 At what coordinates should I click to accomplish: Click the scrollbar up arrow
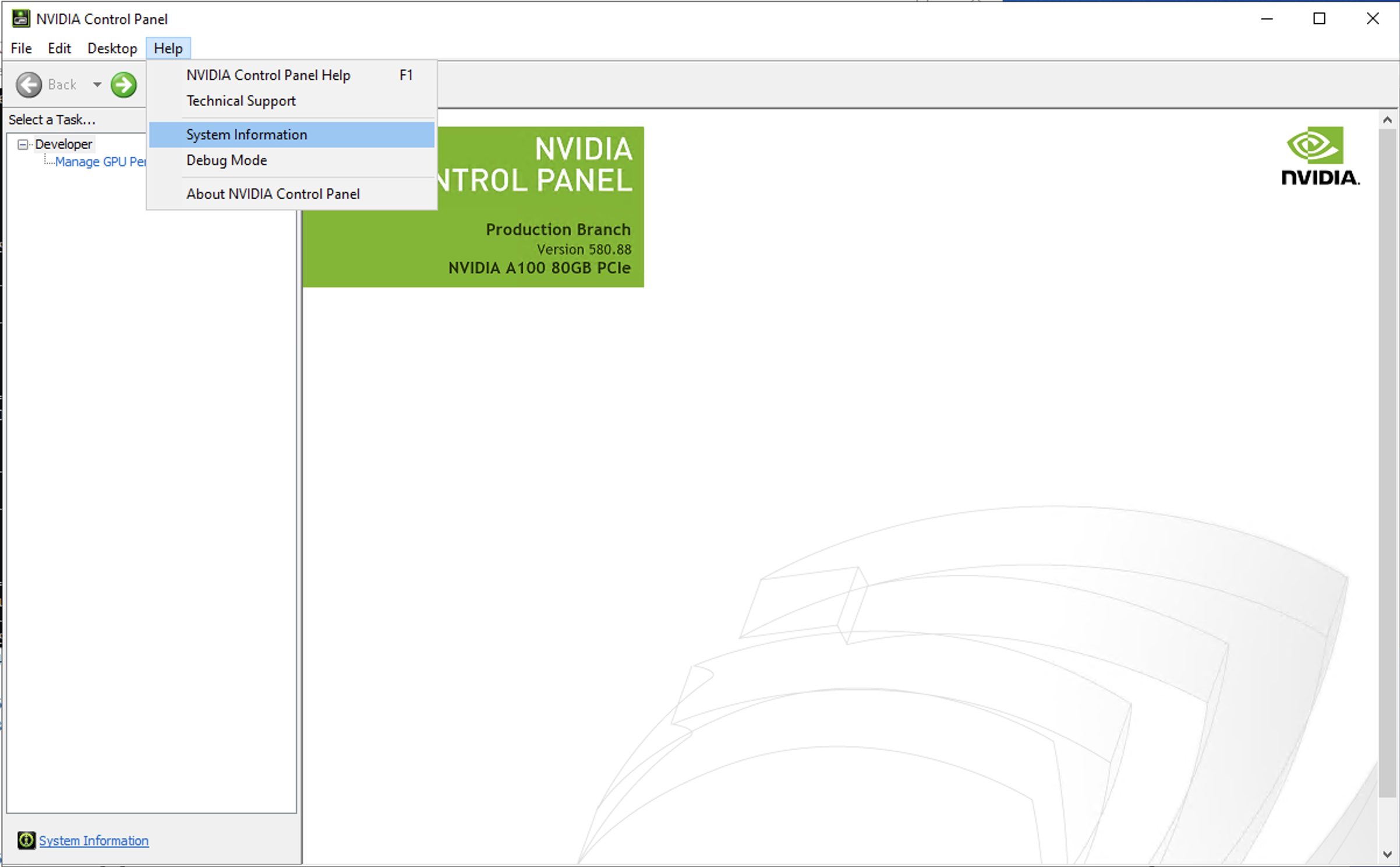point(1387,120)
